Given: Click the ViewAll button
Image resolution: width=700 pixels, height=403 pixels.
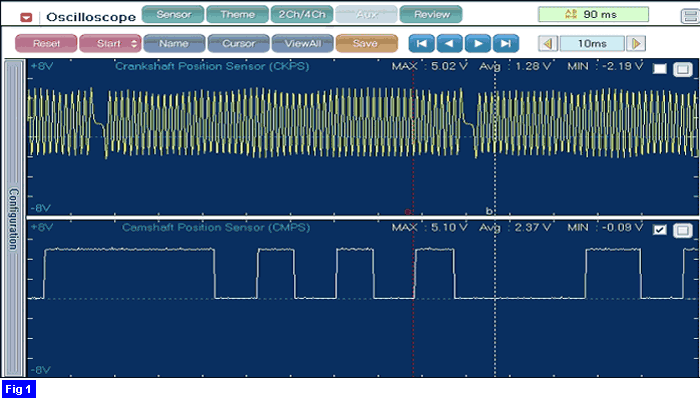Looking at the screenshot, I should coord(303,44).
